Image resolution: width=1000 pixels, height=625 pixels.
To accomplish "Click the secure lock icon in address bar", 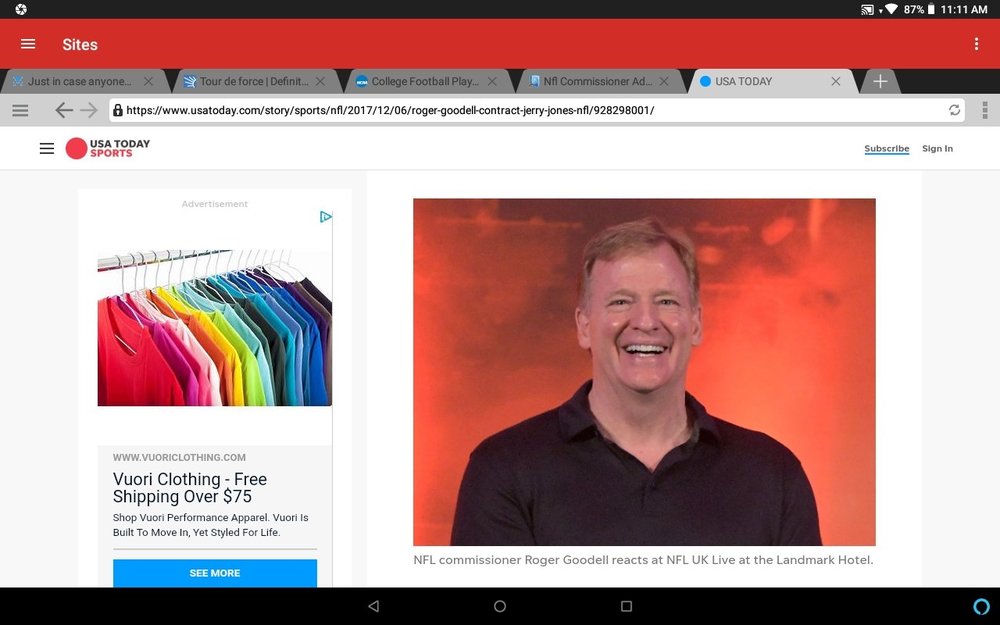I will tap(117, 110).
